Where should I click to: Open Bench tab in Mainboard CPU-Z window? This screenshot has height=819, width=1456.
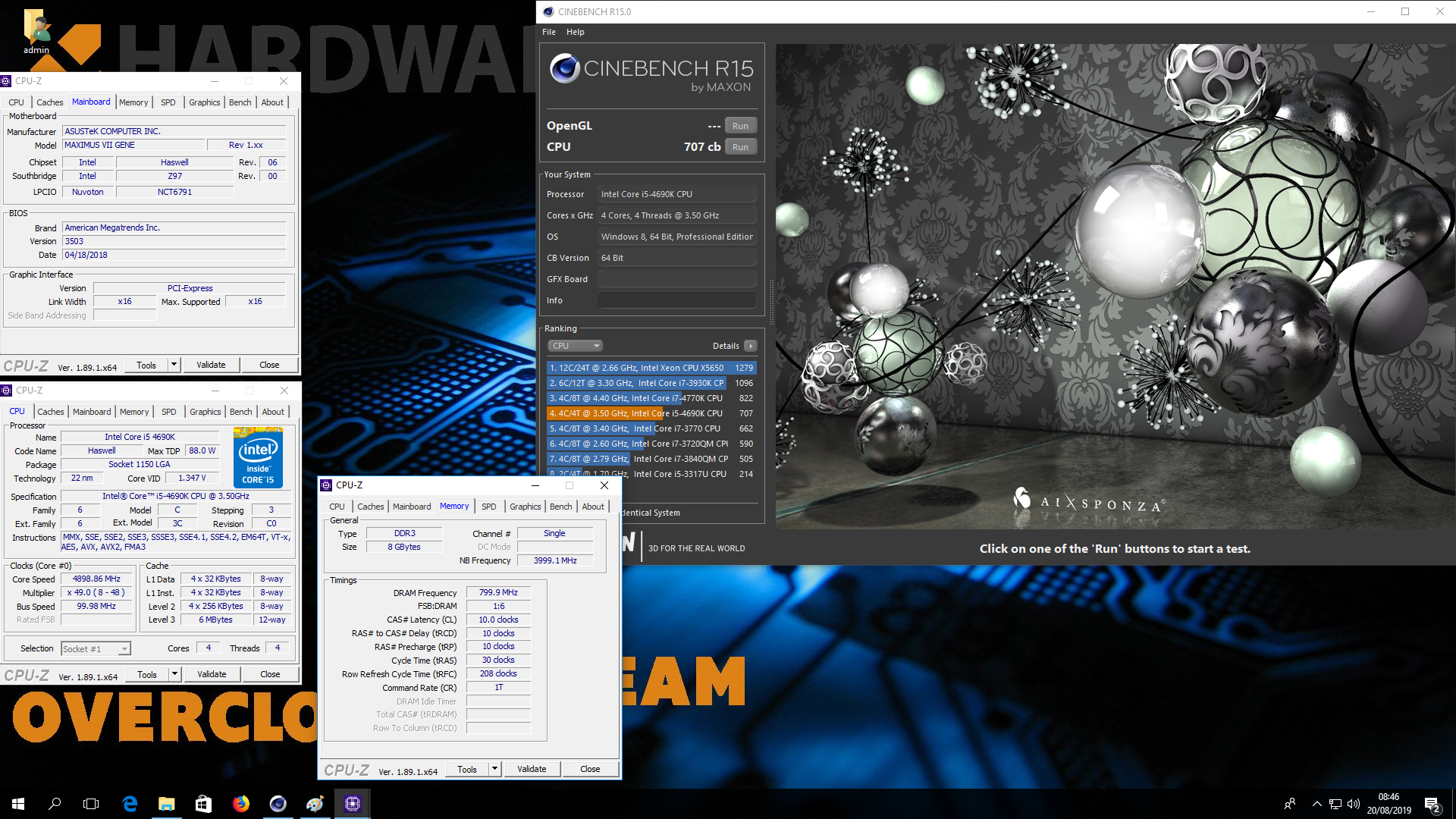(240, 102)
